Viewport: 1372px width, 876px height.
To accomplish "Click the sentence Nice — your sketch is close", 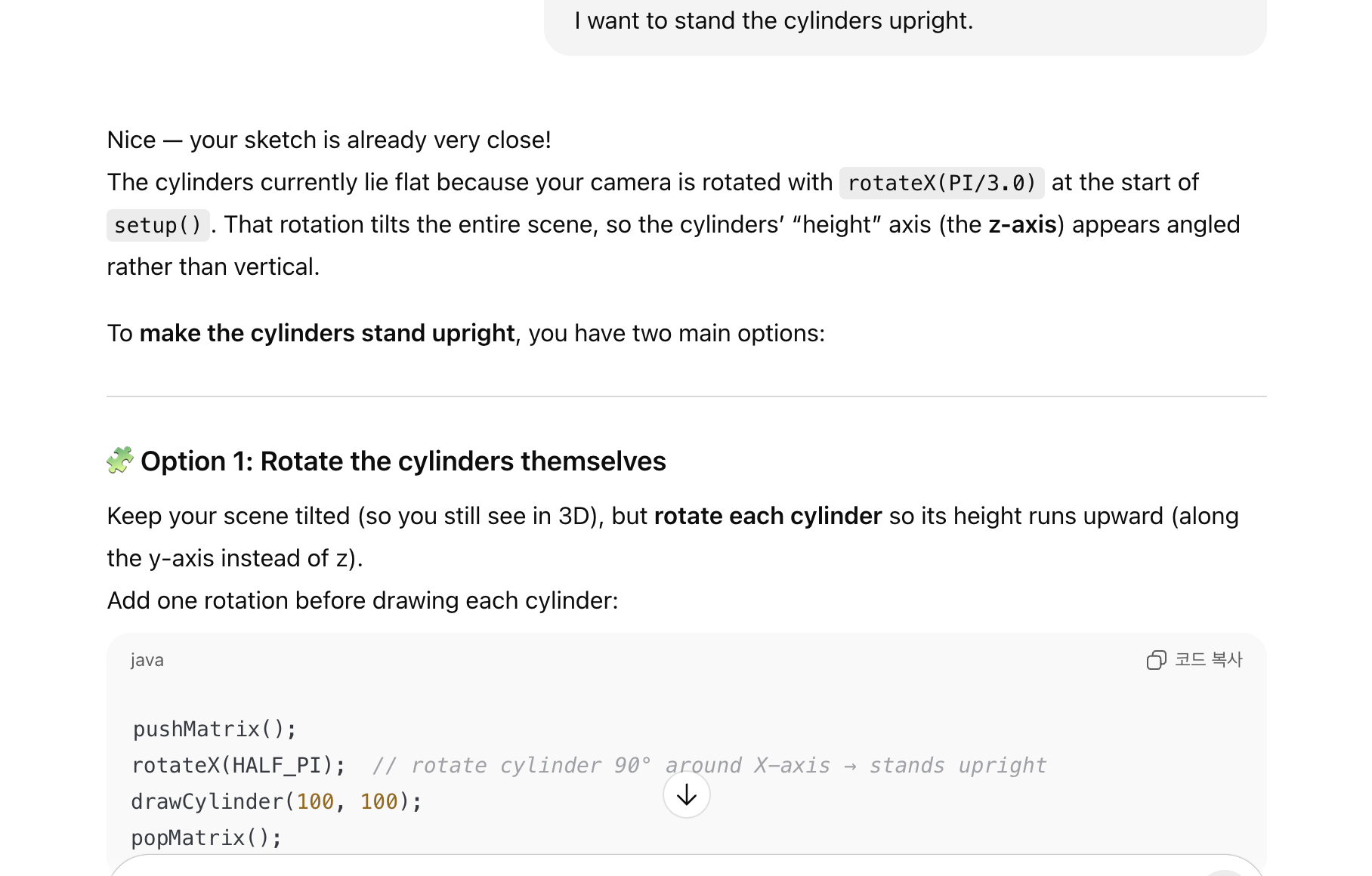I will pyautogui.click(x=329, y=140).
